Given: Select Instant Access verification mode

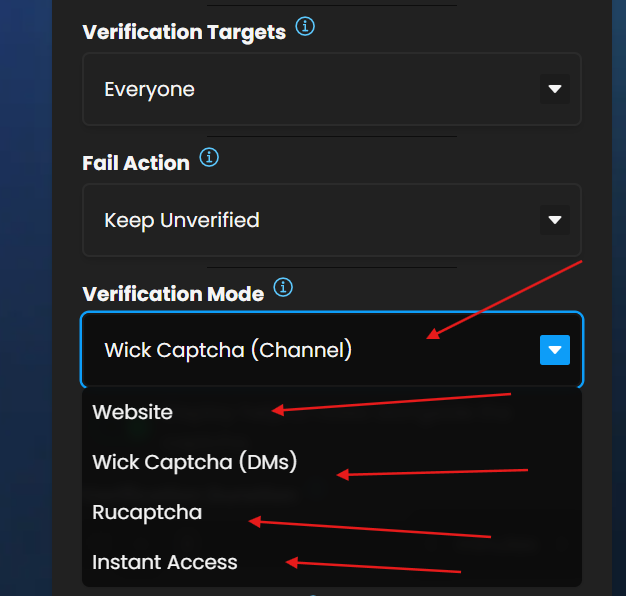Looking at the screenshot, I should pos(165,562).
